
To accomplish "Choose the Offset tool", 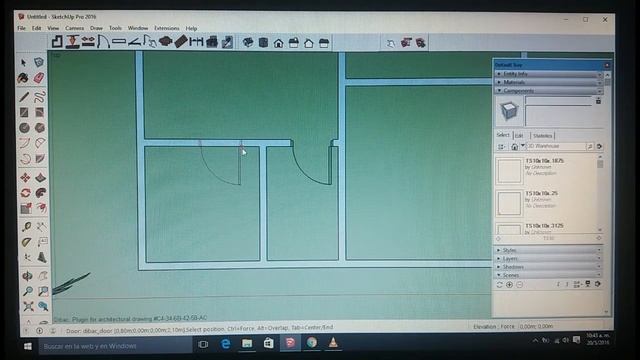I will pos(41,208).
